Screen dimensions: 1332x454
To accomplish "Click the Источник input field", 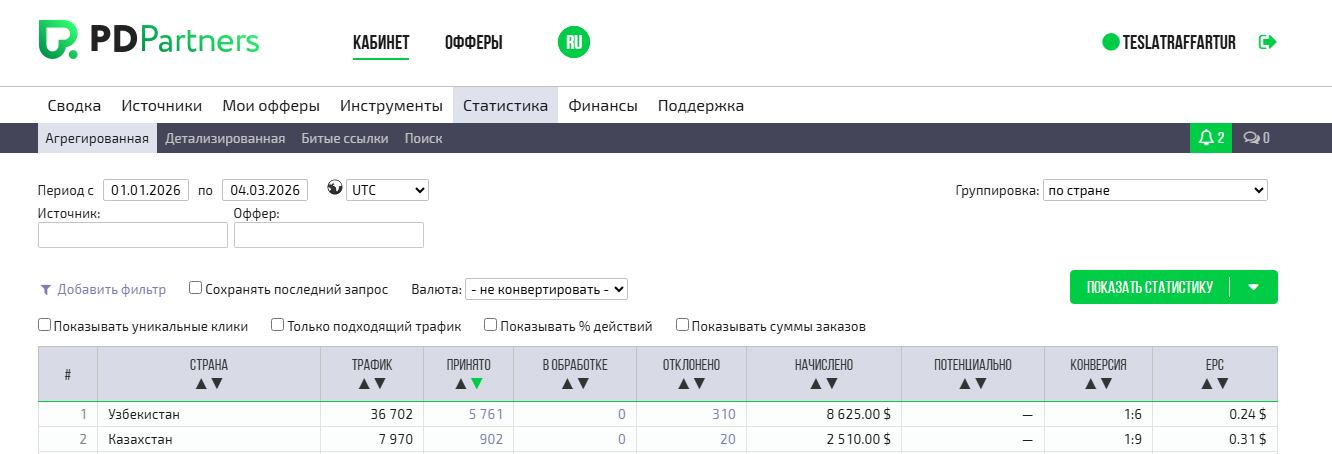I will [133, 235].
